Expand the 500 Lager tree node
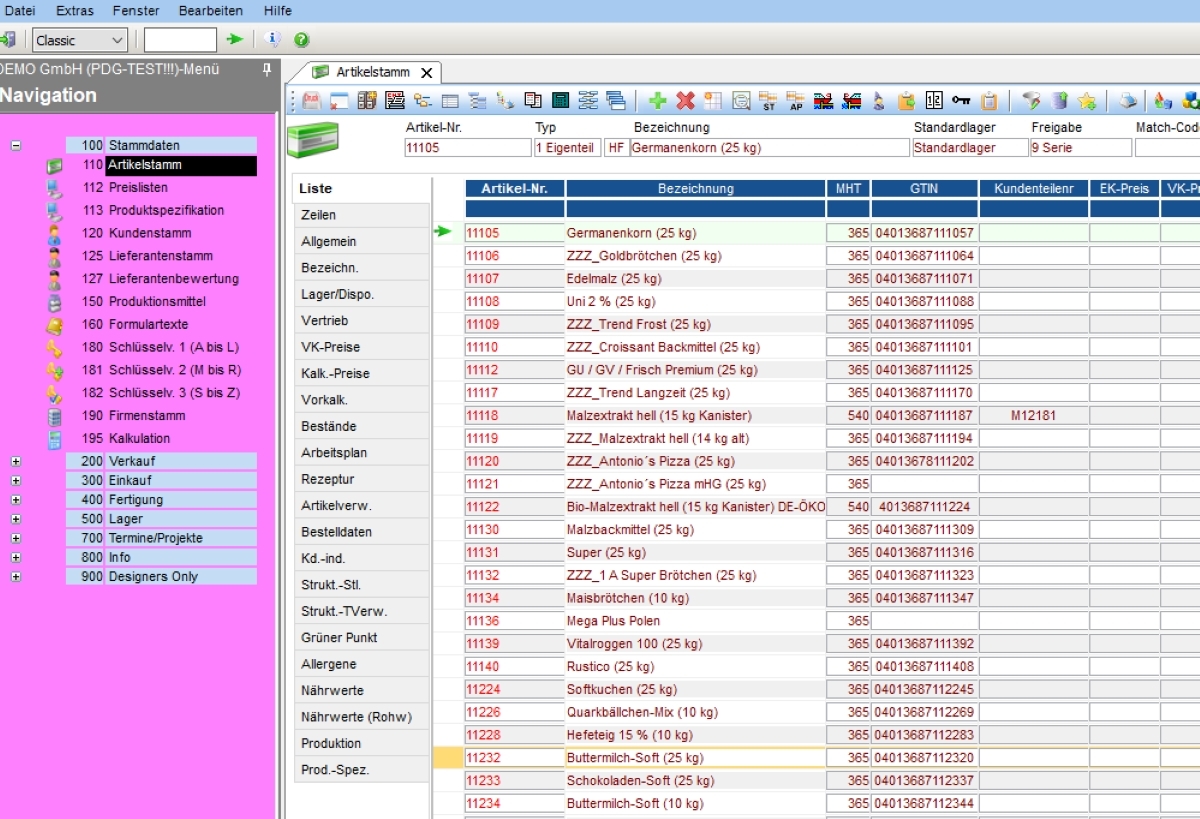1200x819 pixels. tap(16, 519)
